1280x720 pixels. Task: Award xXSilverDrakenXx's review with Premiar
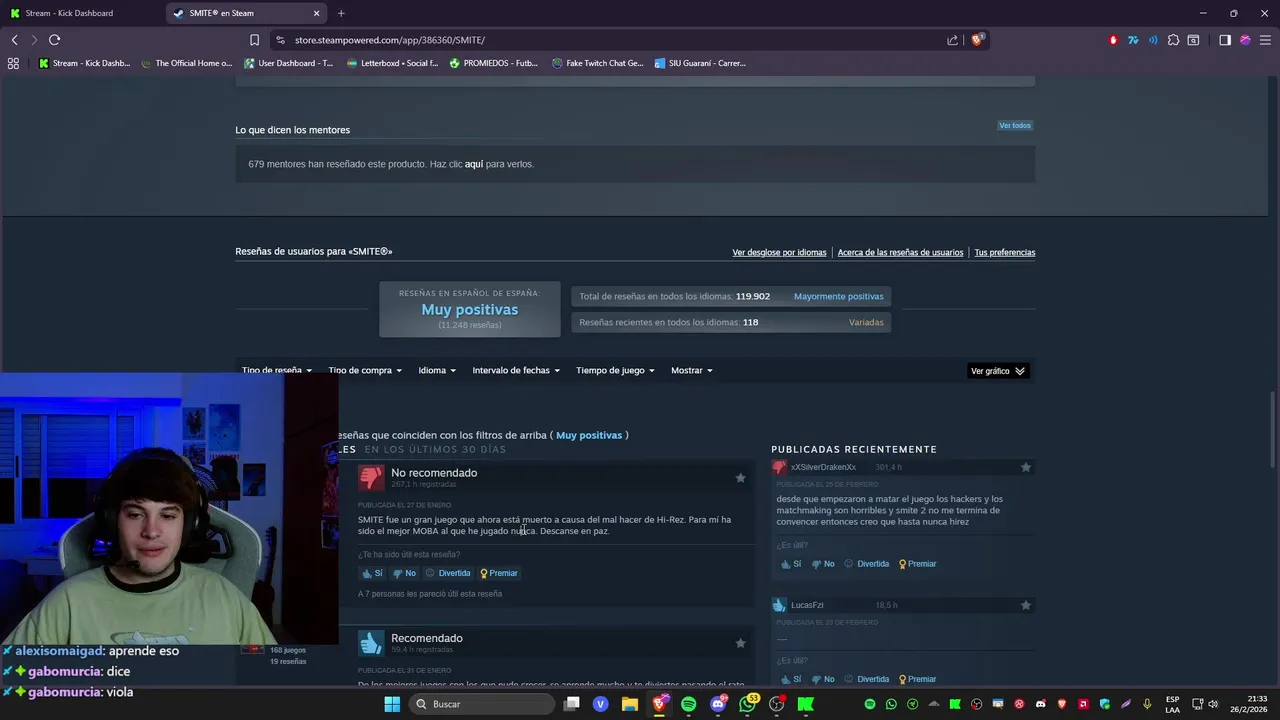click(918, 564)
